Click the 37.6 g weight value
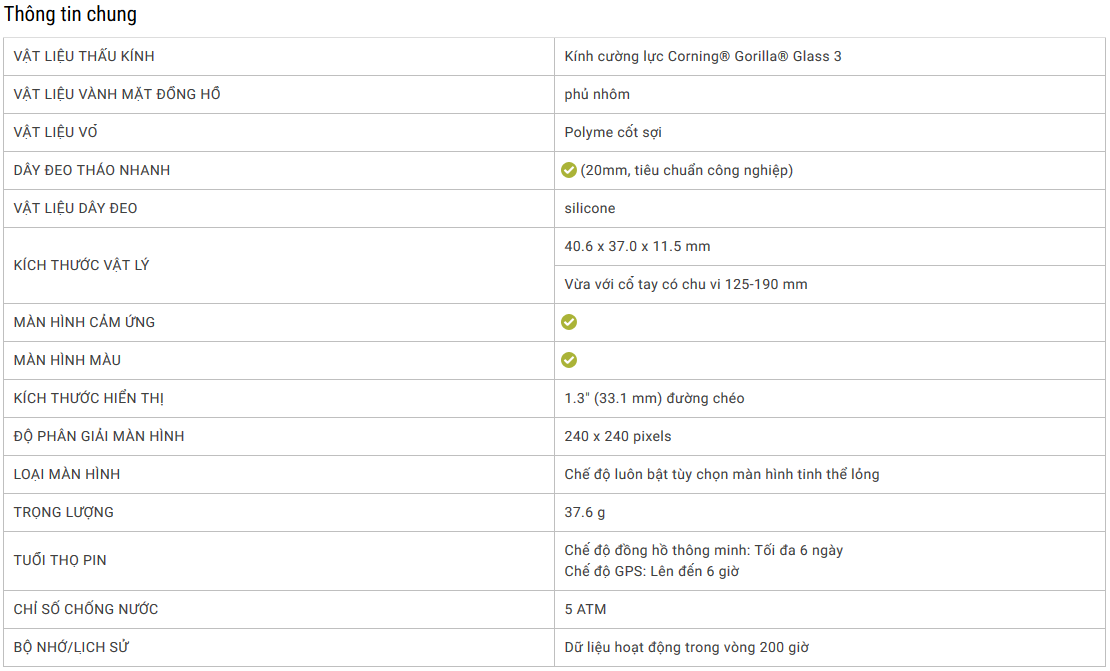The width and height of the screenshot is (1110, 671). (x=585, y=512)
